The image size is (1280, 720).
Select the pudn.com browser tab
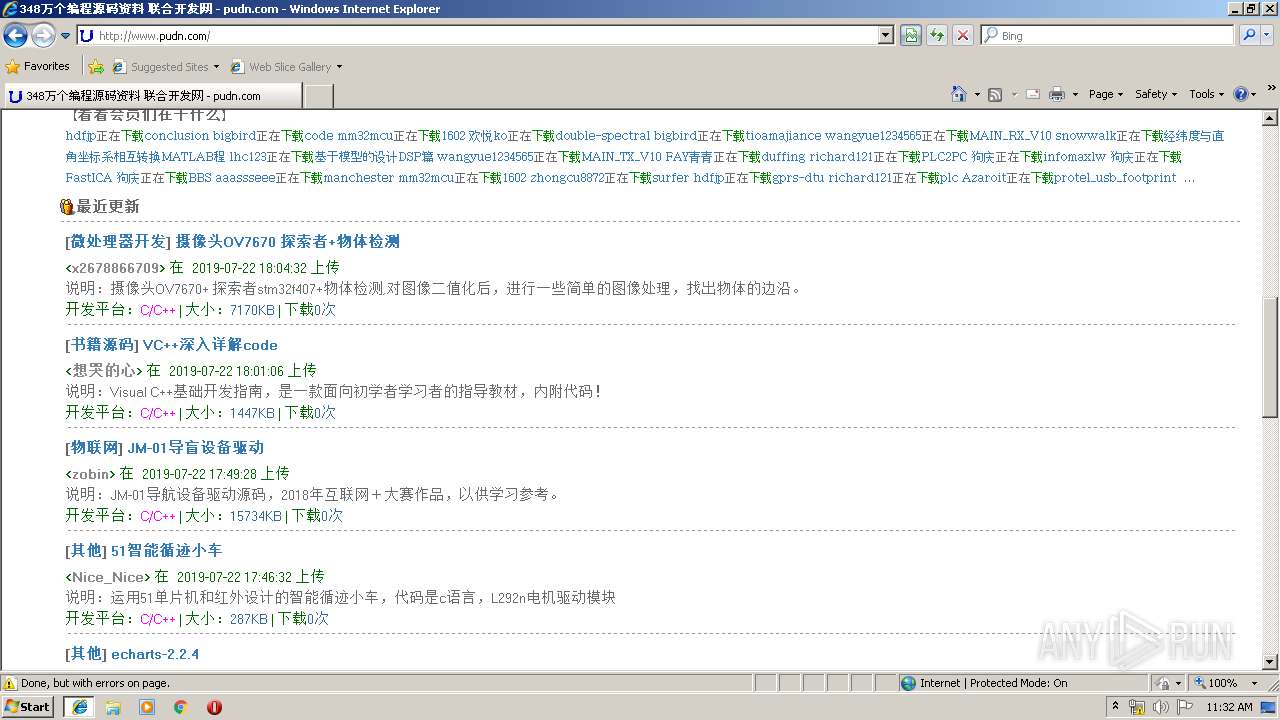[x=152, y=96]
